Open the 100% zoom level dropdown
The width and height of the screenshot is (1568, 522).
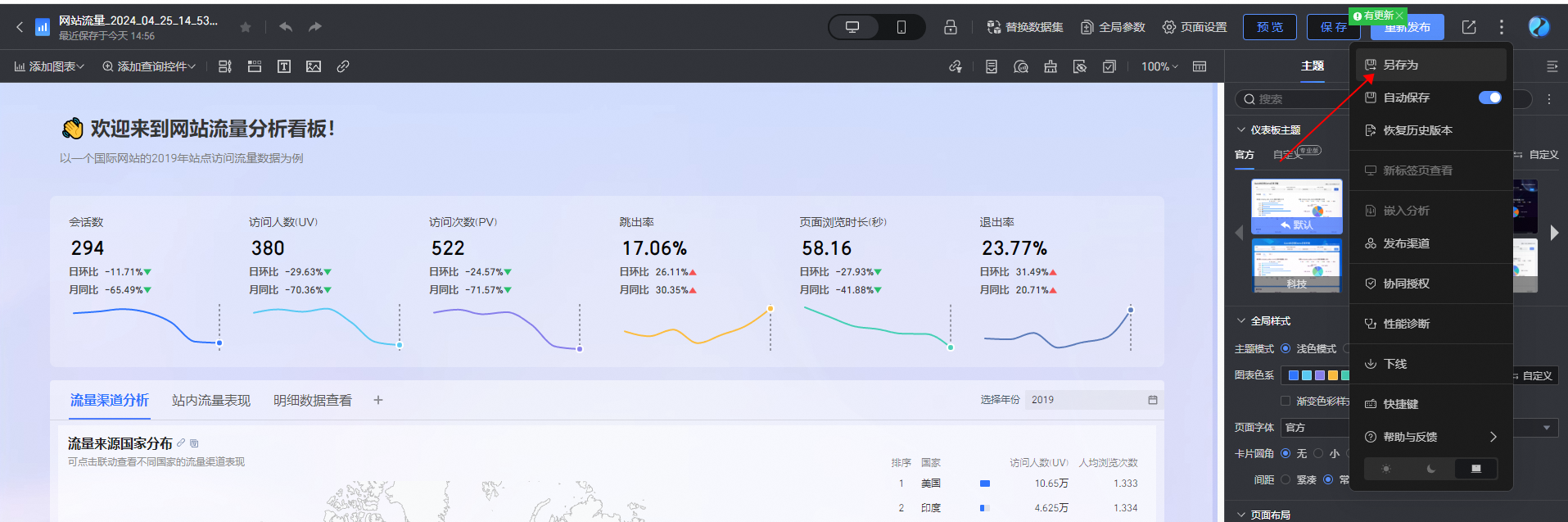coord(1159,66)
